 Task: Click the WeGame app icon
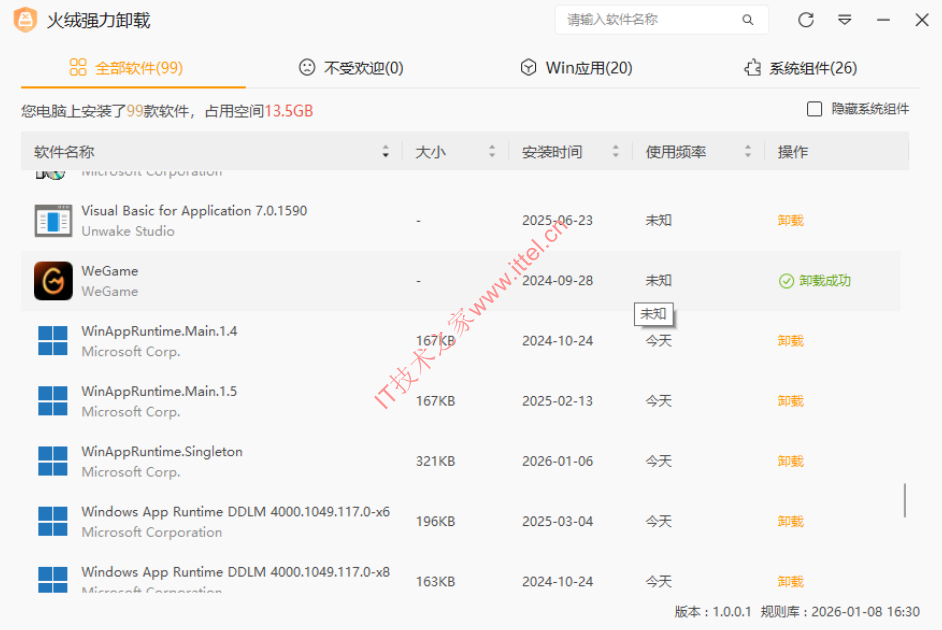53,281
